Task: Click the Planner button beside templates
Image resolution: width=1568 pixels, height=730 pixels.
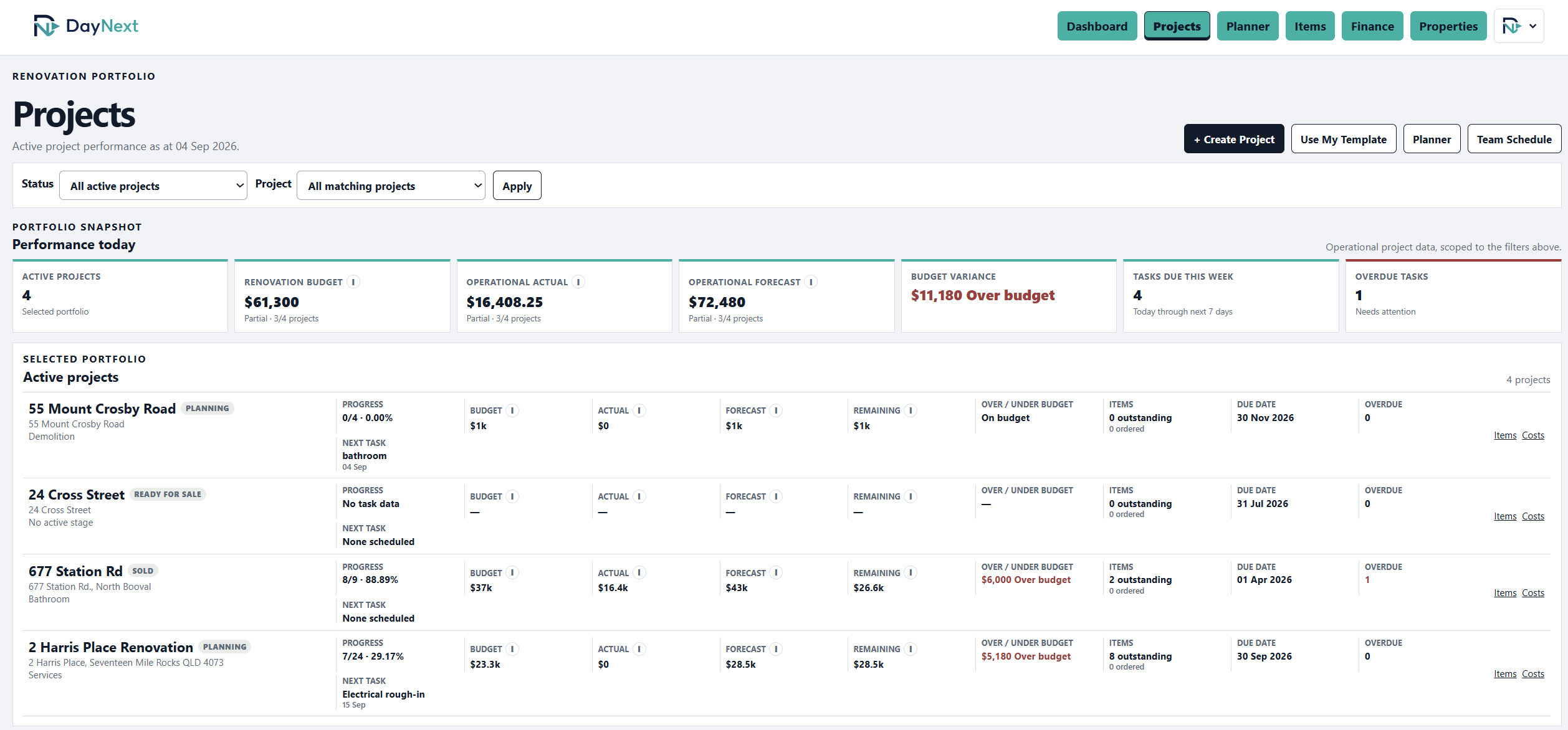Action: click(x=1432, y=139)
